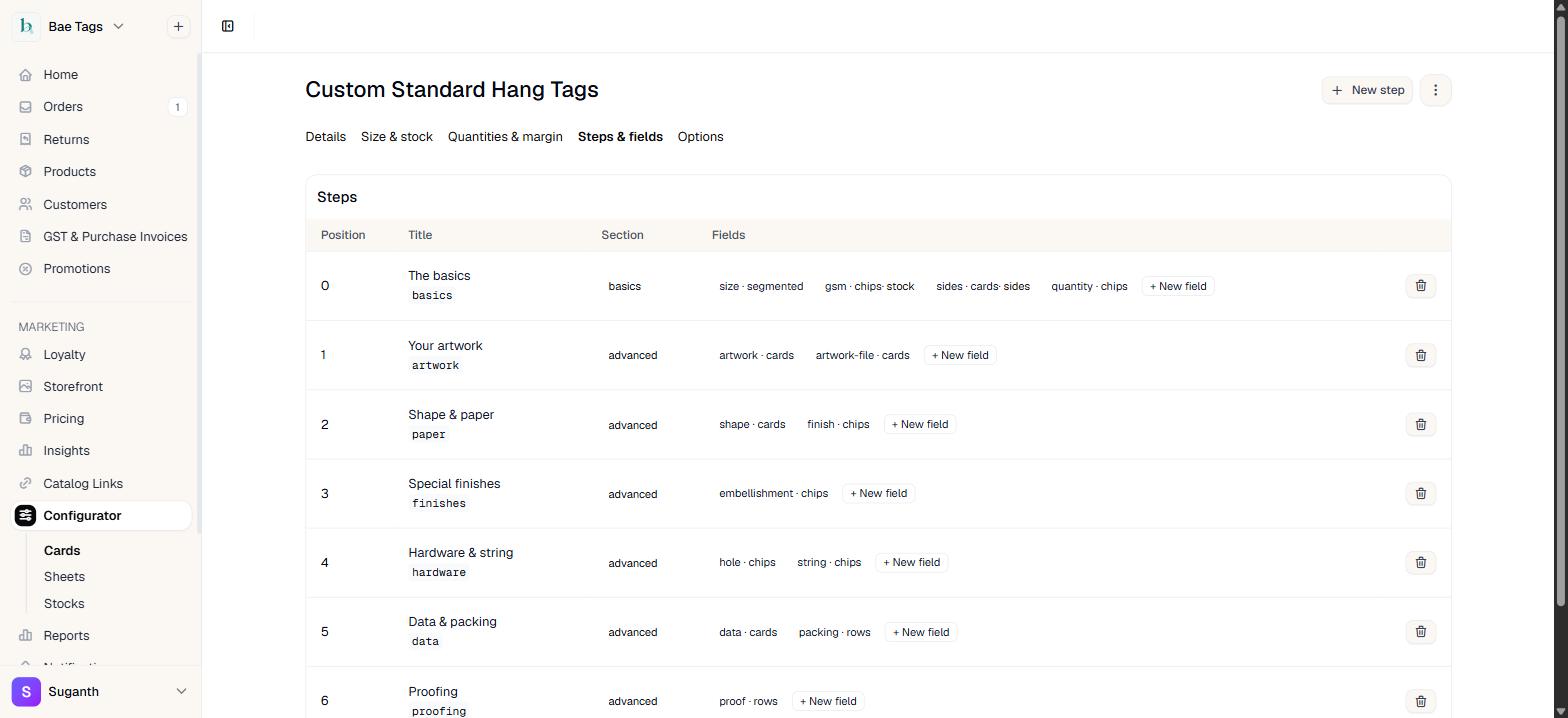Add New field to Hardware & string step
The image size is (1568, 718).
tap(912, 562)
